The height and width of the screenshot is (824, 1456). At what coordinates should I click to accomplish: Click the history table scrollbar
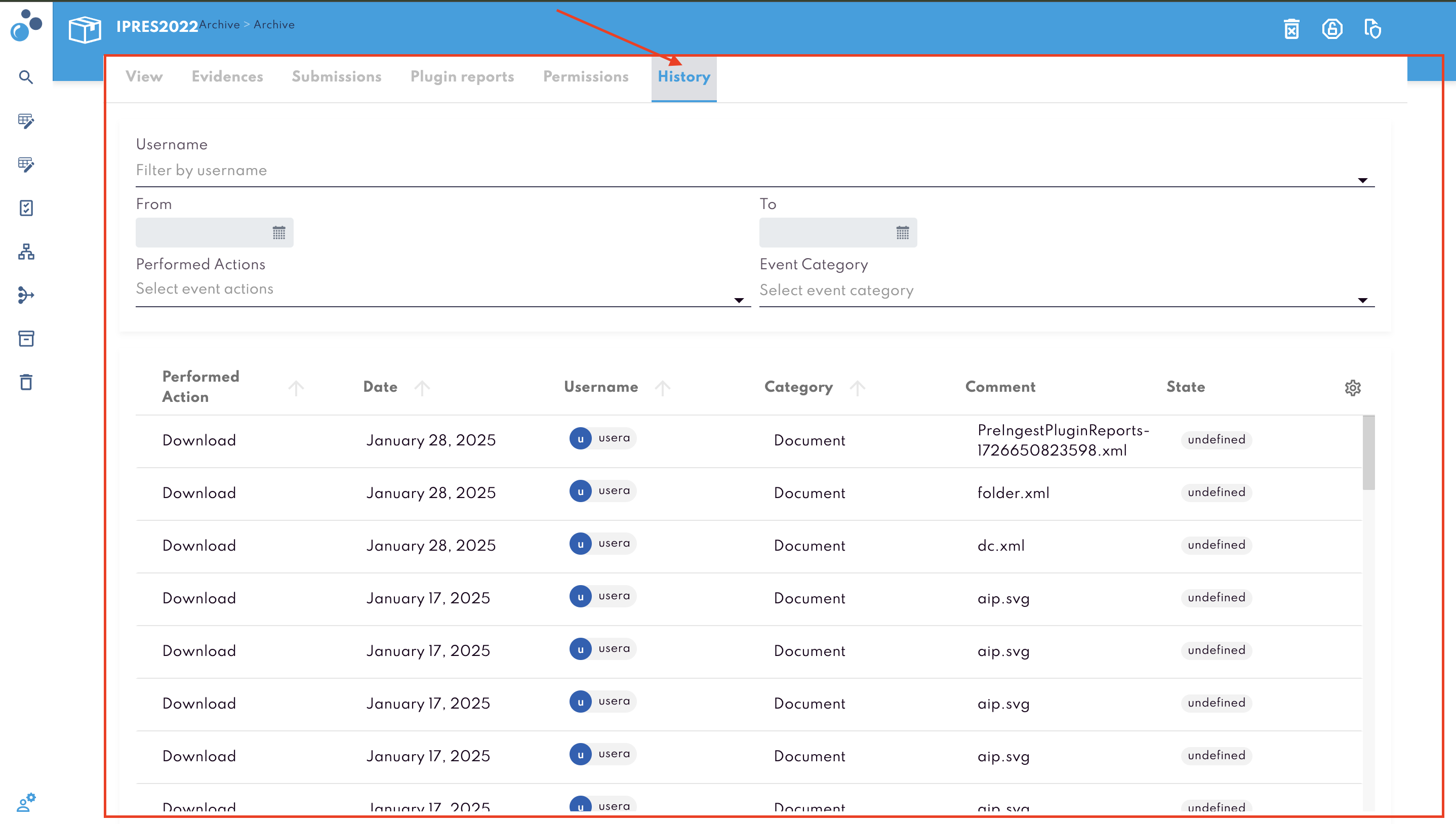click(1368, 453)
